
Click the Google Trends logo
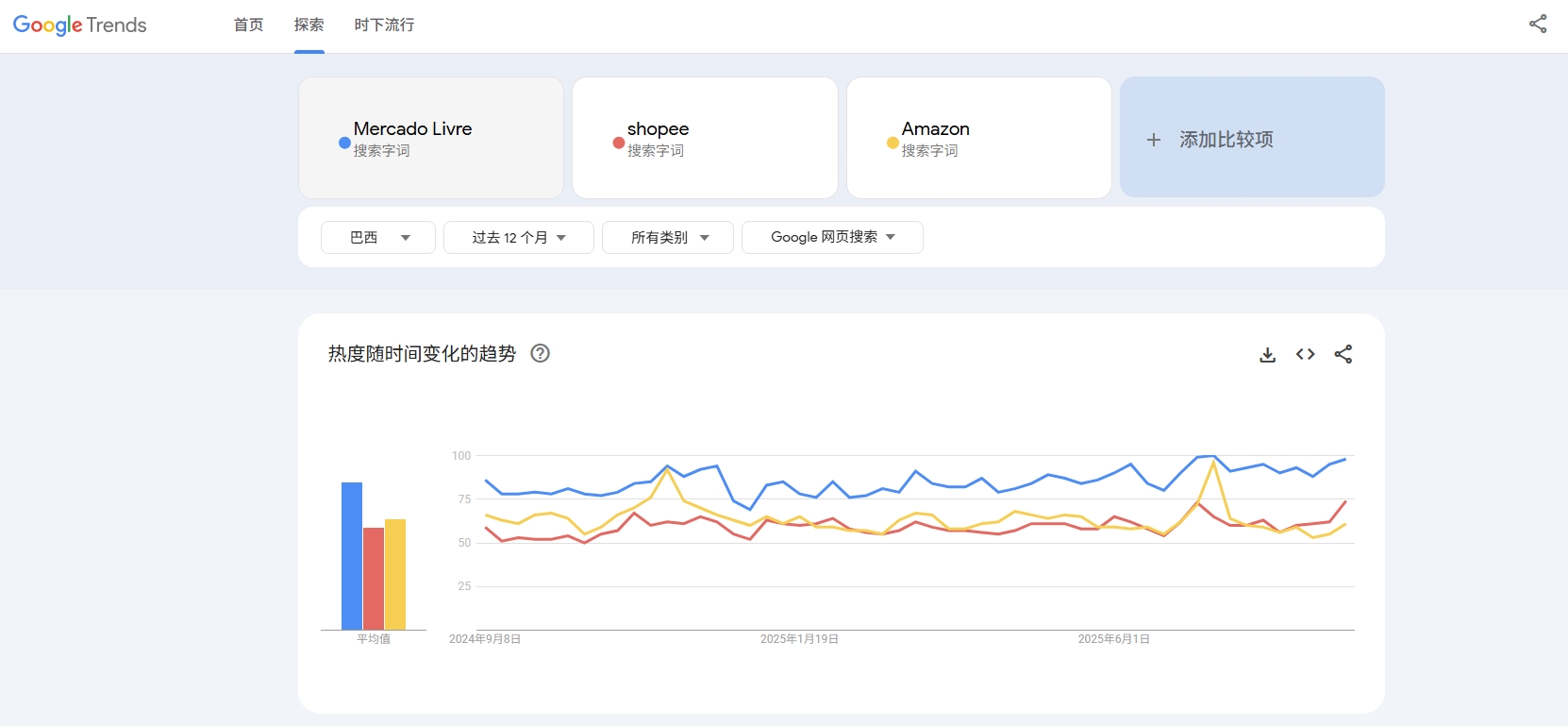tap(80, 25)
